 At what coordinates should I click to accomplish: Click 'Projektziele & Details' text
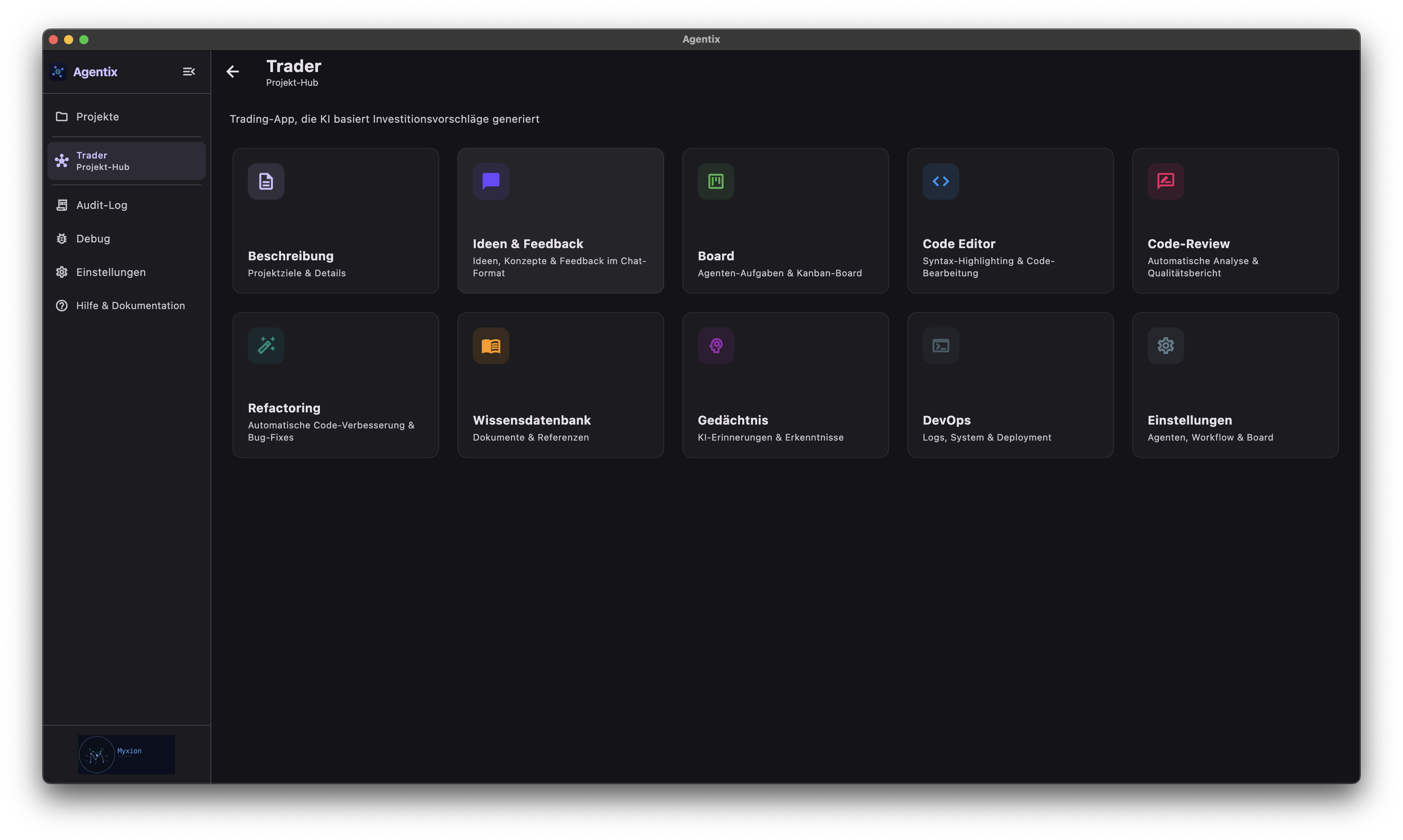click(x=297, y=273)
